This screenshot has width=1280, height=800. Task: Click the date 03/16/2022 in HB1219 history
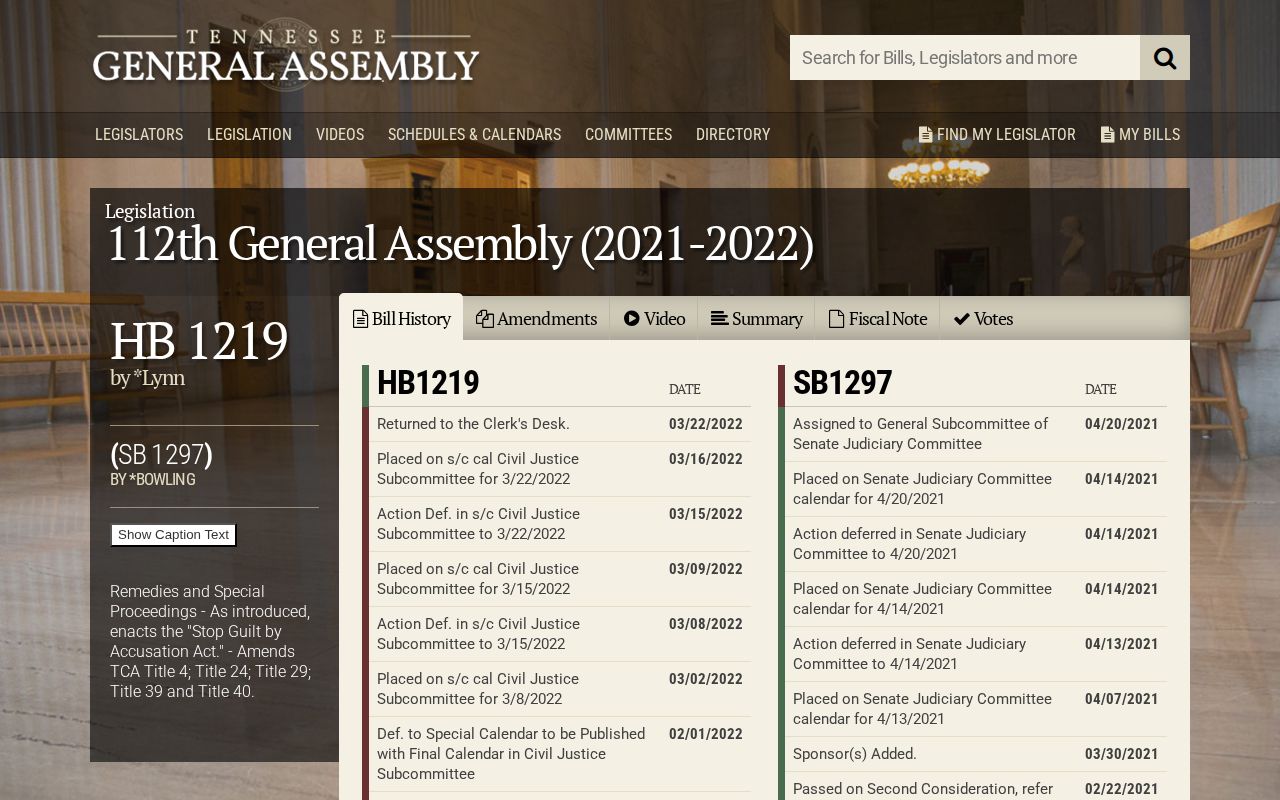(x=706, y=459)
